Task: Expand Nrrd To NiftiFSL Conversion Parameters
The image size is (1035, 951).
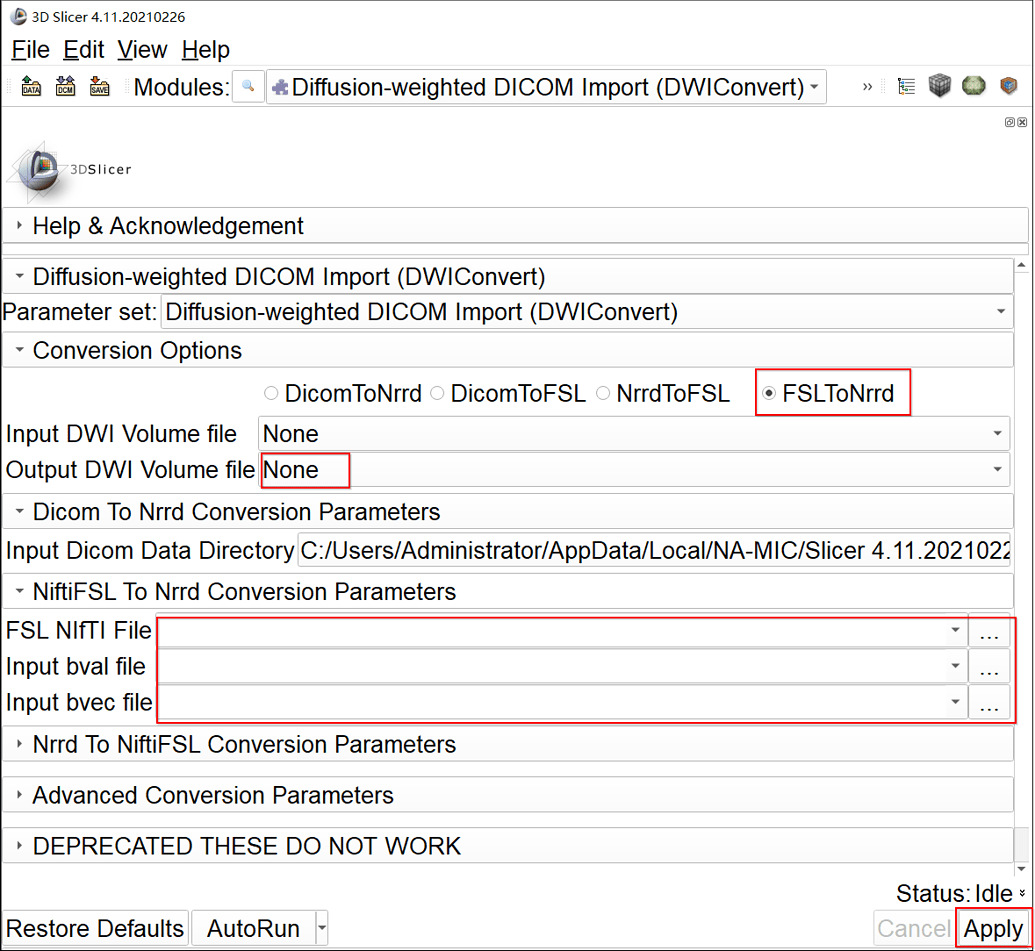Action: tap(244, 745)
